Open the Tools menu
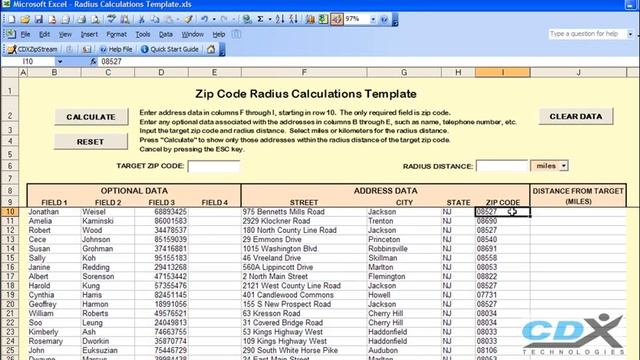The image size is (640, 360). [x=142, y=34]
